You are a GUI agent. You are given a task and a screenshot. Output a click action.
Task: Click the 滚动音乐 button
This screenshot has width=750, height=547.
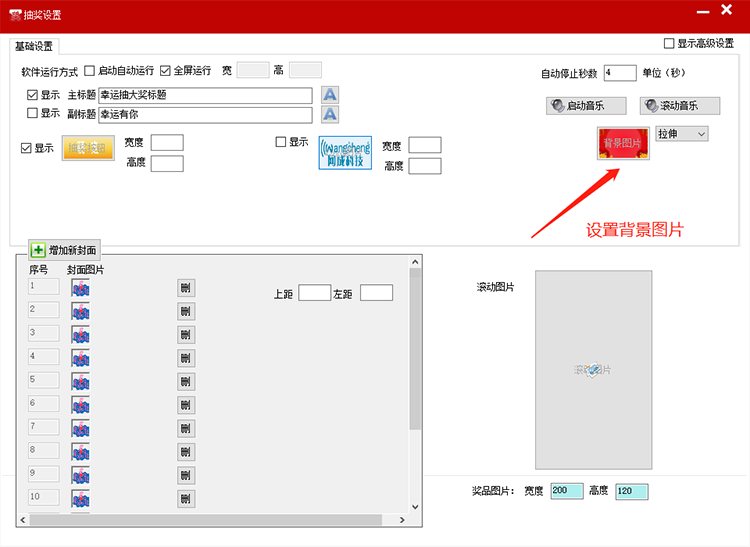tap(680, 106)
